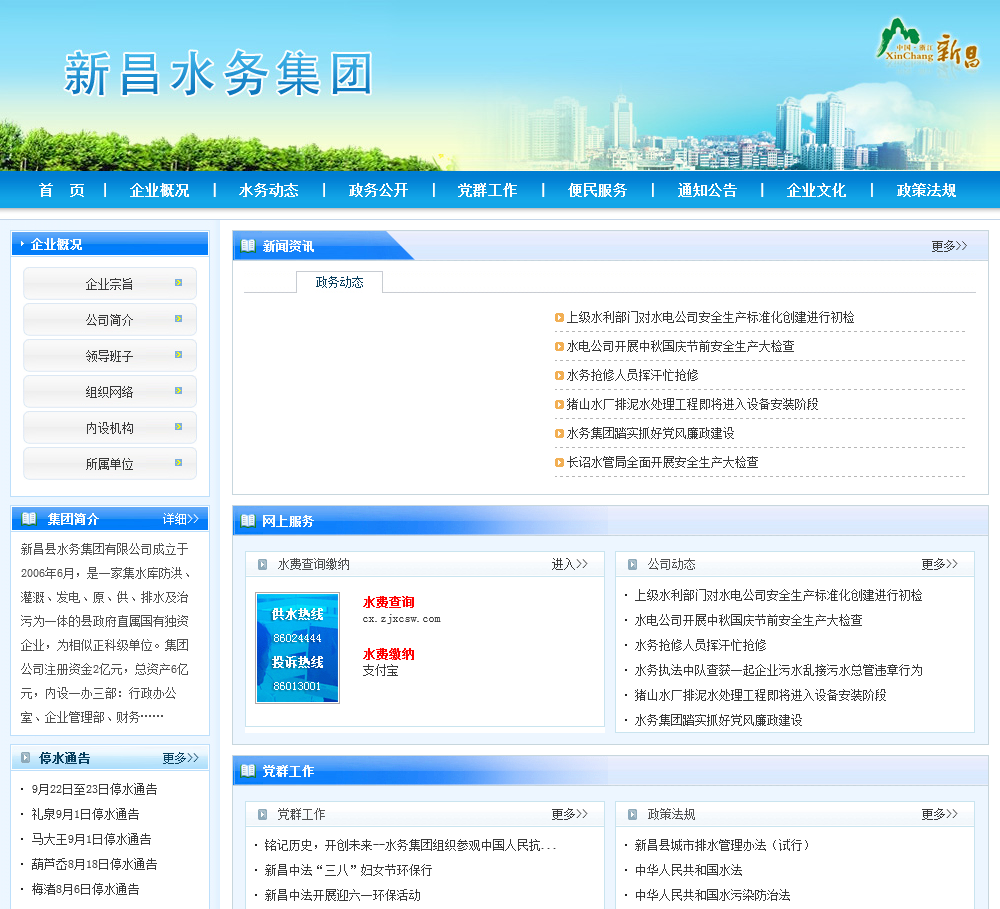The image size is (1000, 909).
Task: Open the 首页 menu item
Action: (x=61, y=190)
